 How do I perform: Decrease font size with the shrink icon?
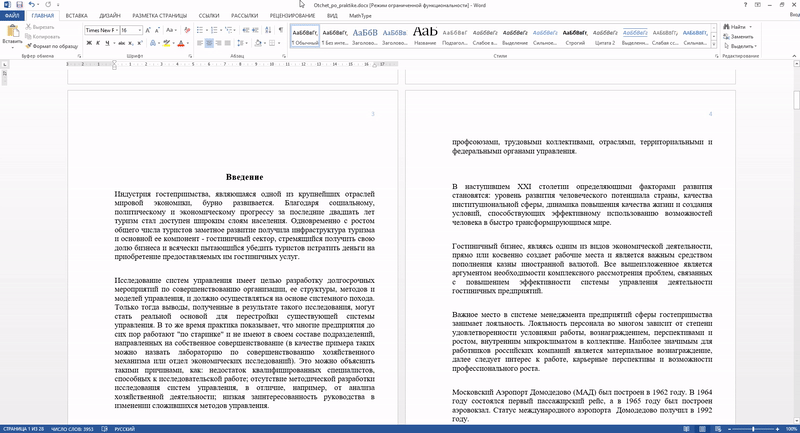point(158,30)
